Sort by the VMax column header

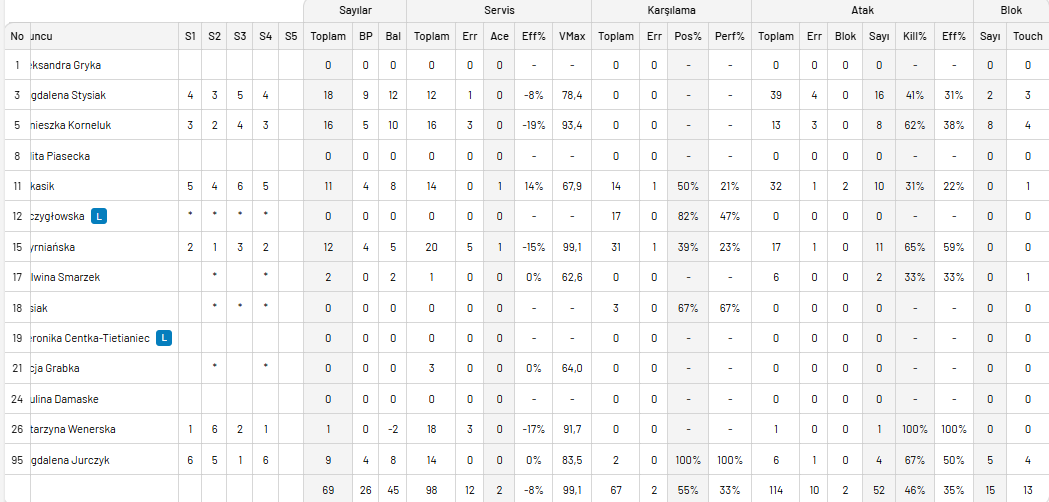coord(572,37)
